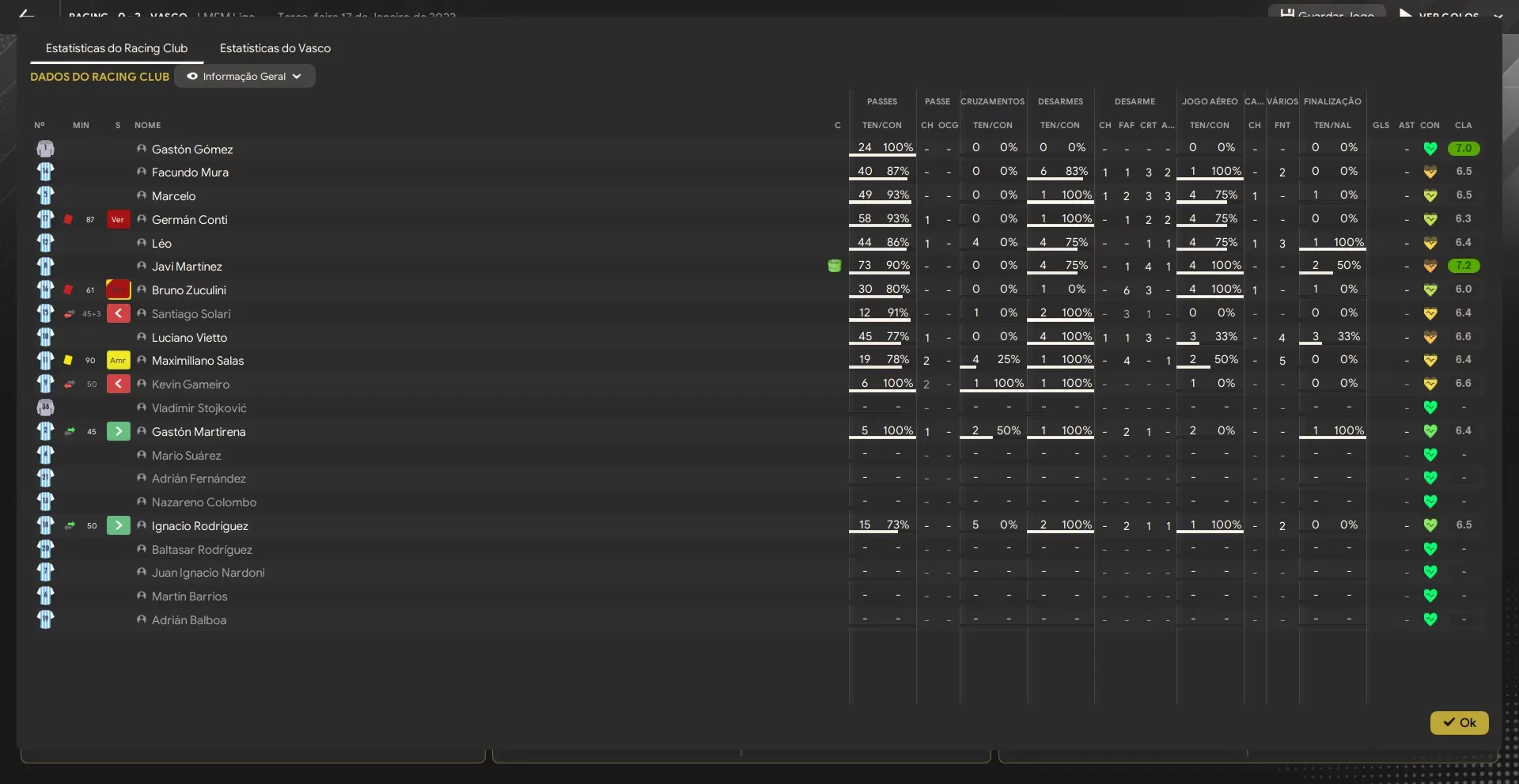This screenshot has width=1519, height=784.
Task: Select Nazareno Colombo row name
Action: (204, 502)
